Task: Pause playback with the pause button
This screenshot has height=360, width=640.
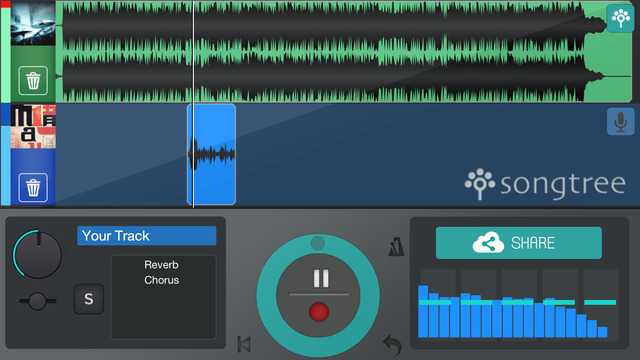Action: click(x=321, y=279)
